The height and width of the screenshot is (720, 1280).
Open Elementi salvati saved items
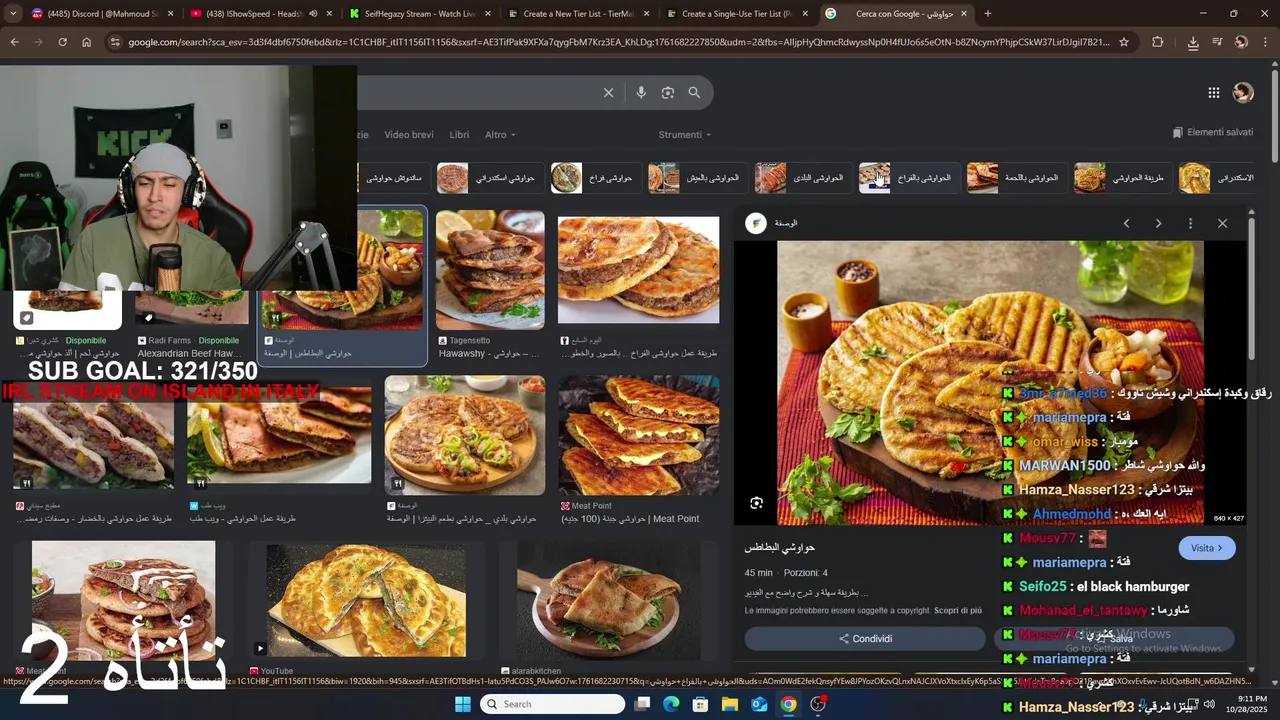pos(1213,132)
